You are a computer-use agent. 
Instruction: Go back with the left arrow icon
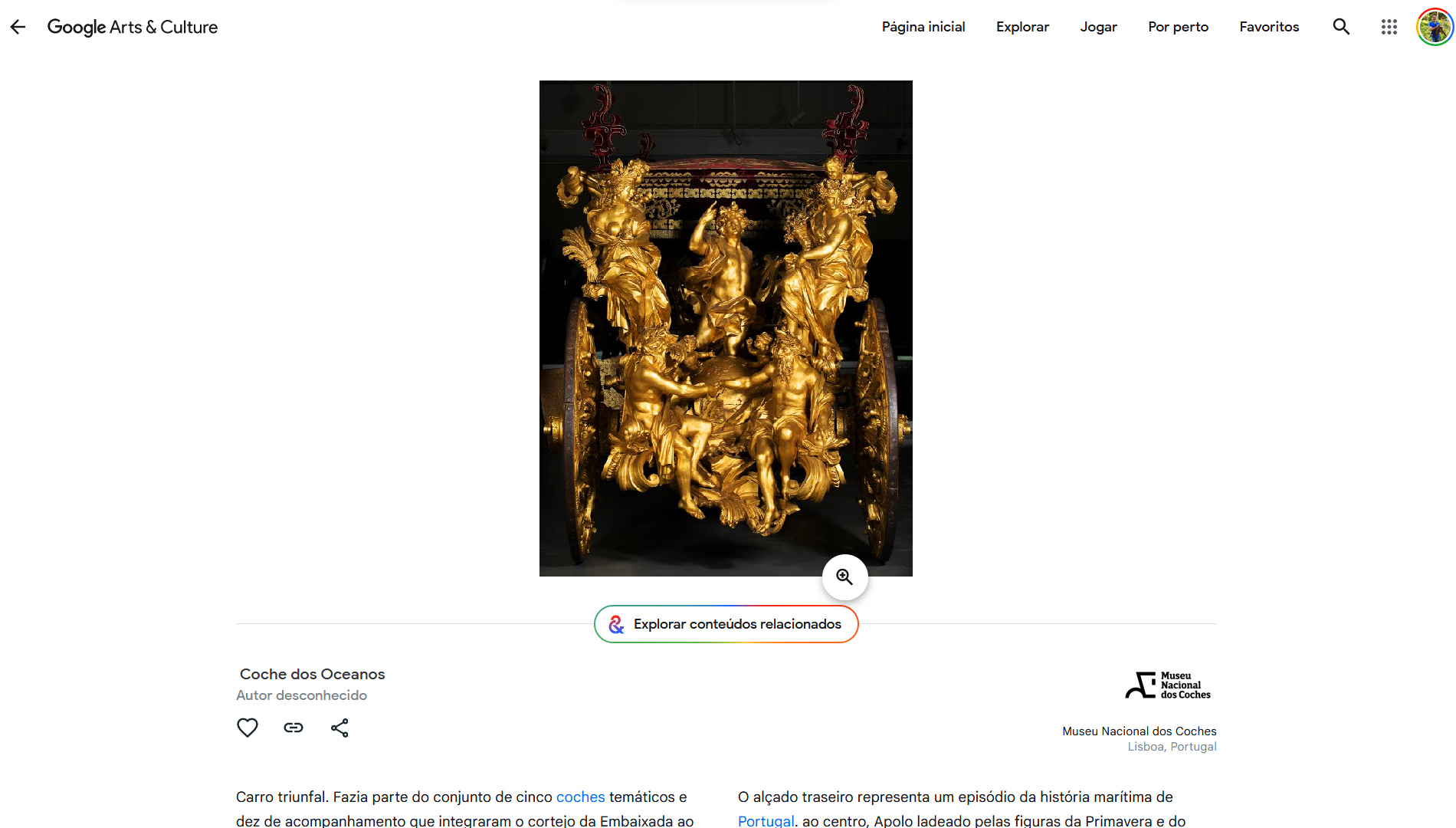click(18, 27)
